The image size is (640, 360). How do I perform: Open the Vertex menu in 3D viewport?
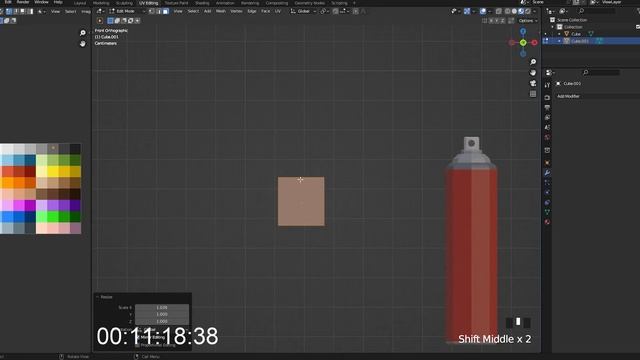pyautogui.click(x=236, y=11)
